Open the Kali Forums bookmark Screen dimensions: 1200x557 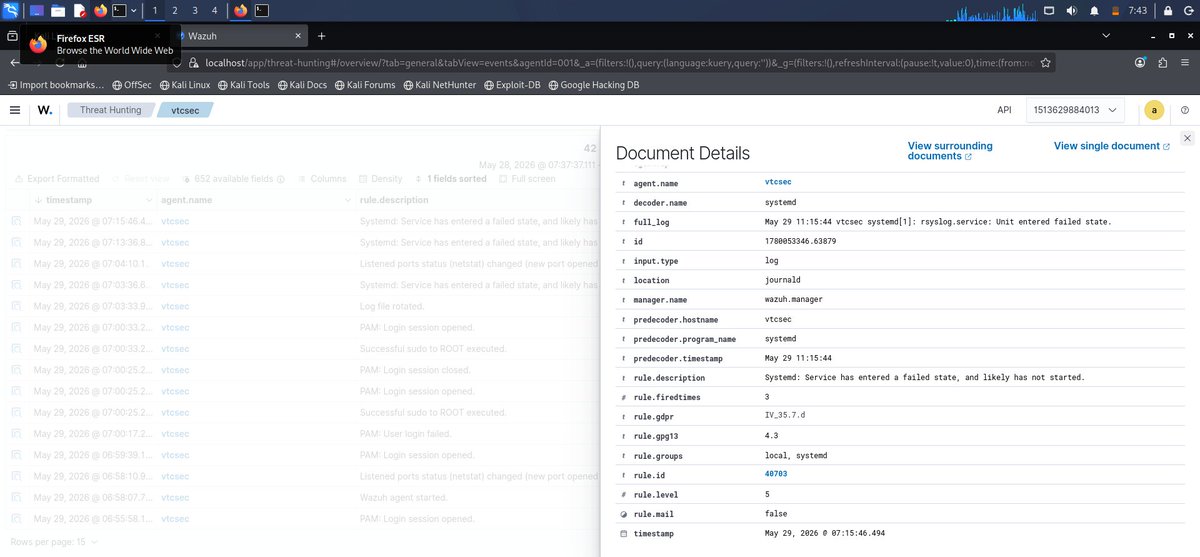365,85
